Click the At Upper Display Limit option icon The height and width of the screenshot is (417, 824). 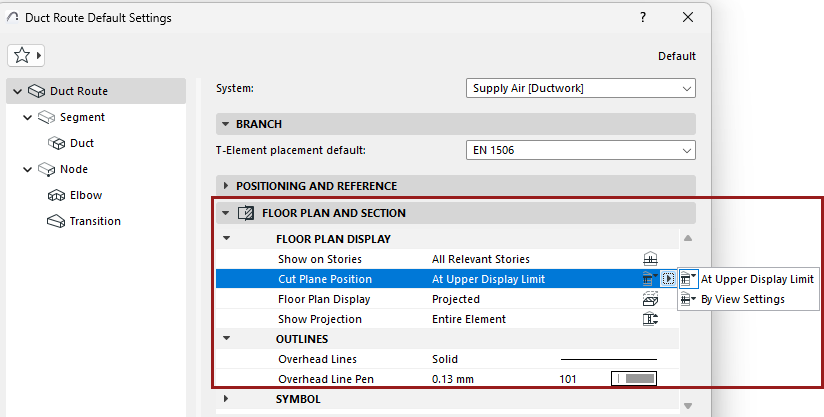[688, 279]
